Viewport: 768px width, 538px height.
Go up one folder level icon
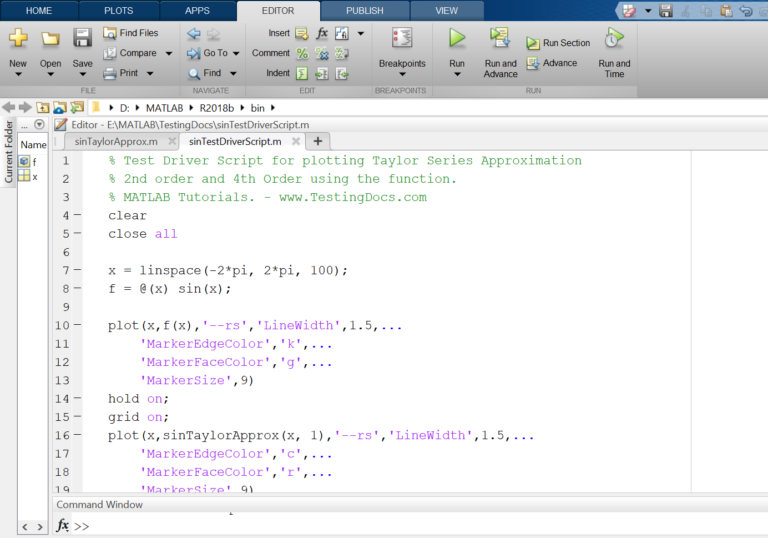(43, 107)
